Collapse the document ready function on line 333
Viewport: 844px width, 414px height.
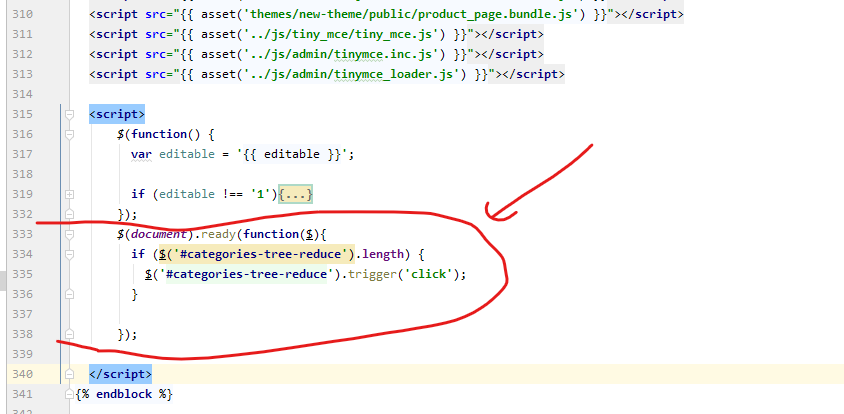[x=69, y=234]
